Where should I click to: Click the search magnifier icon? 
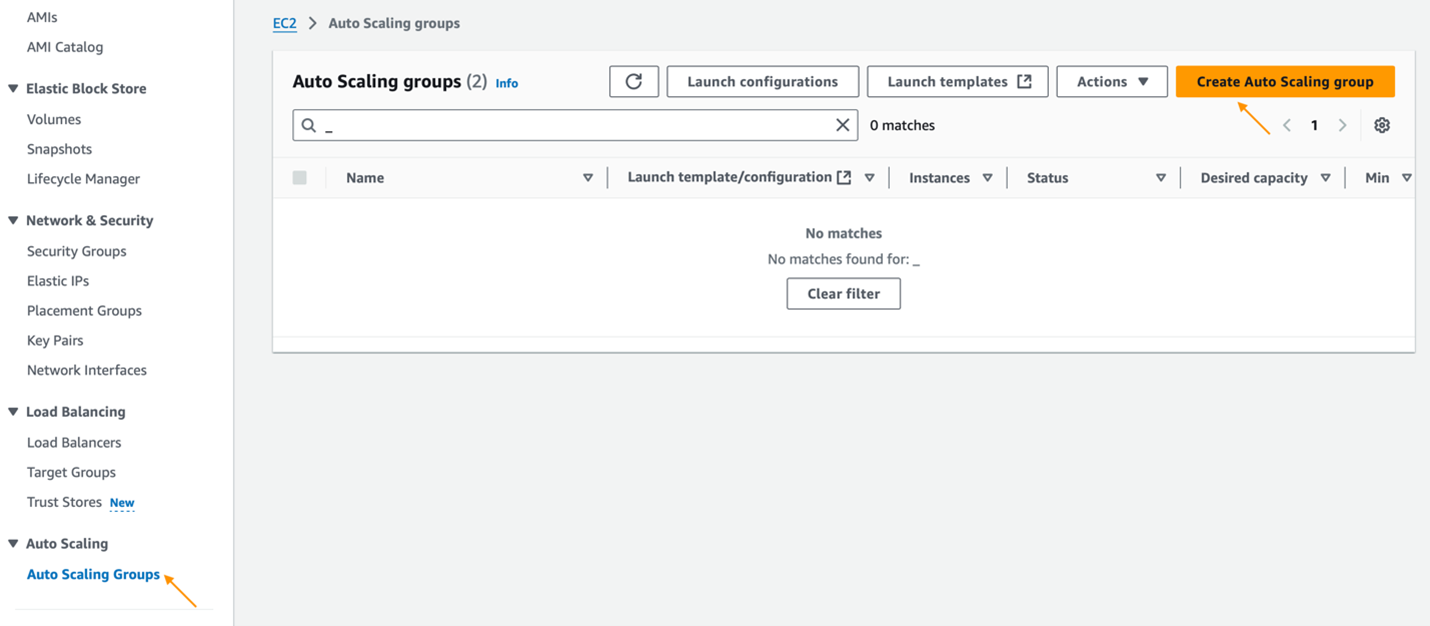tap(307, 124)
